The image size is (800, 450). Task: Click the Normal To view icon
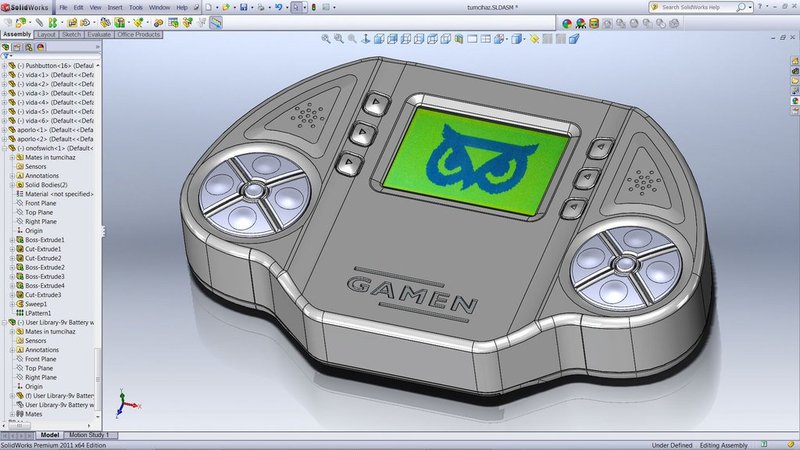(x=365, y=39)
